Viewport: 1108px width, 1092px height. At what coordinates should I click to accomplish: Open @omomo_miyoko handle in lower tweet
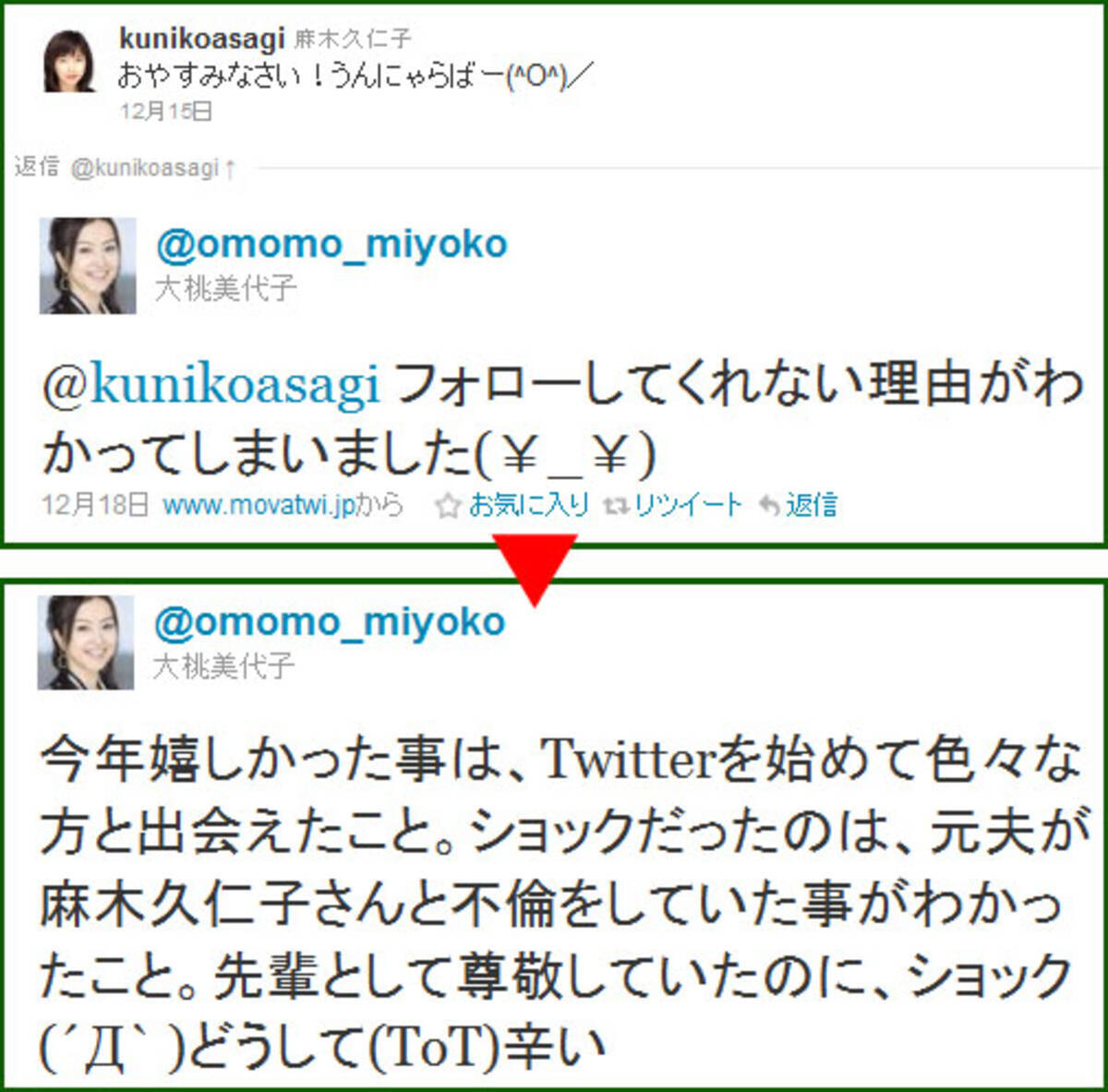330,621
